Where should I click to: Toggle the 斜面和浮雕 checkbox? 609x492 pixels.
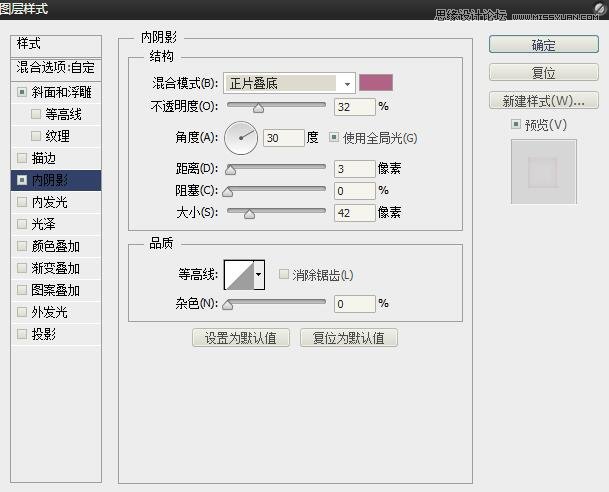click(22, 92)
